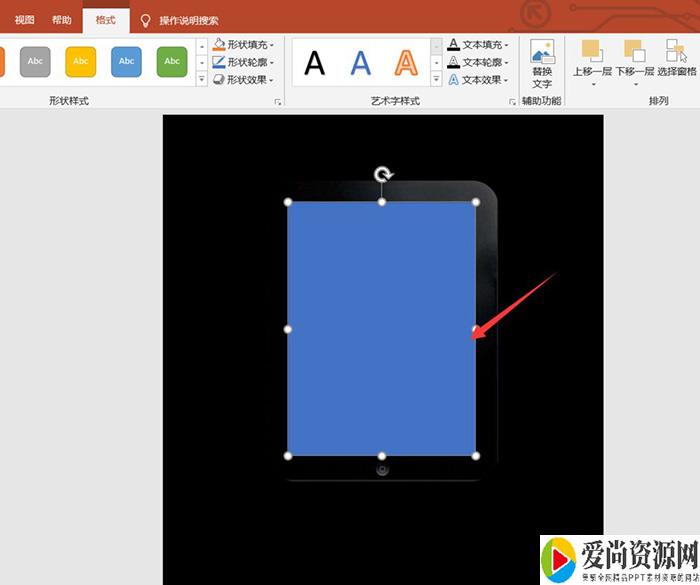Image resolution: width=700 pixels, height=585 pixels.
Task: Select the blue A WordArt style
Action: coord(360,63)
